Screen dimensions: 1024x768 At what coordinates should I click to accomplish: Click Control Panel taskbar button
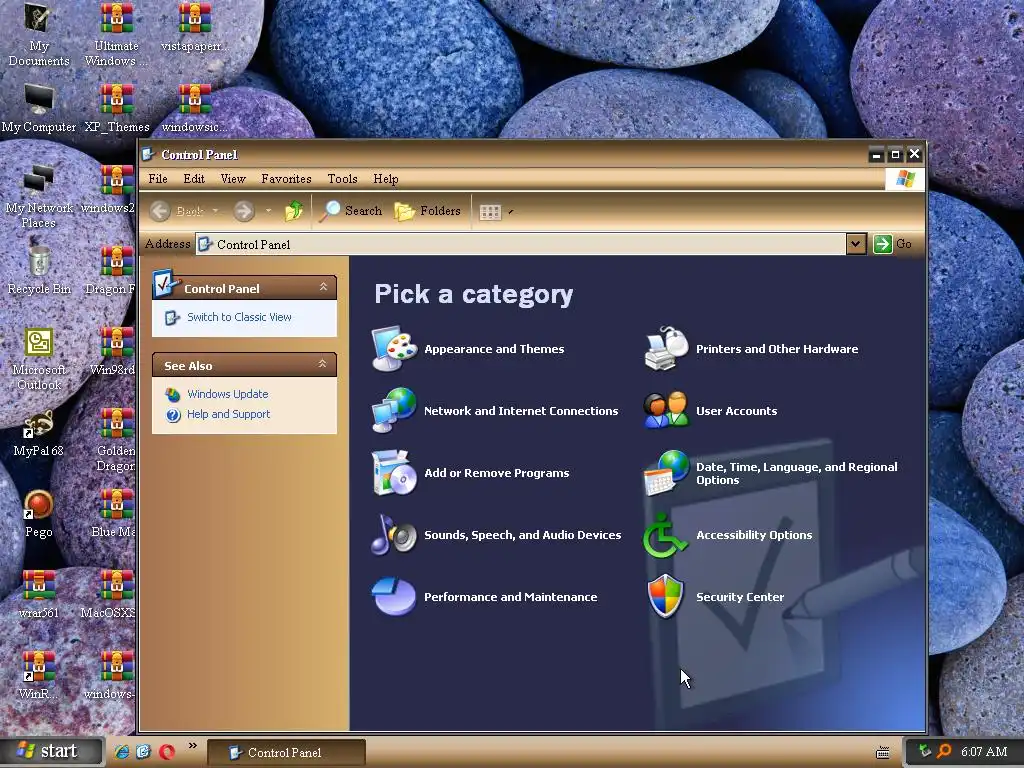point(286,752)
